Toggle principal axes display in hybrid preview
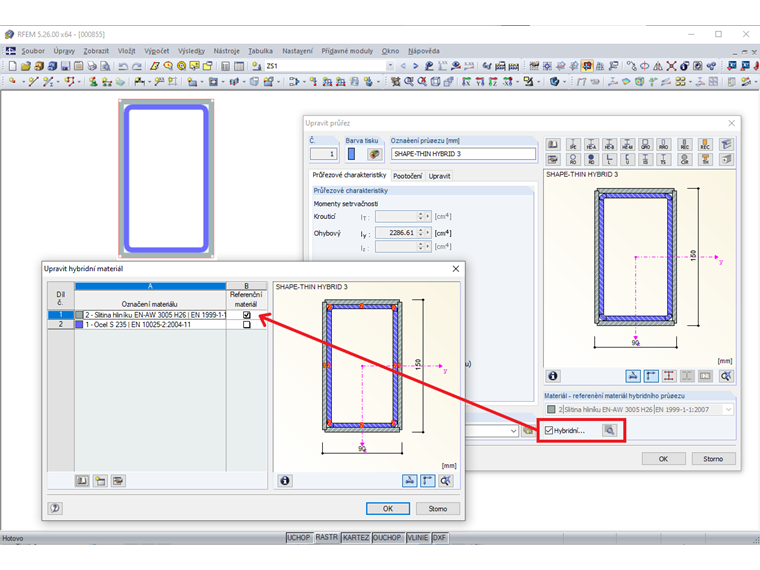 tap(428, 480)
